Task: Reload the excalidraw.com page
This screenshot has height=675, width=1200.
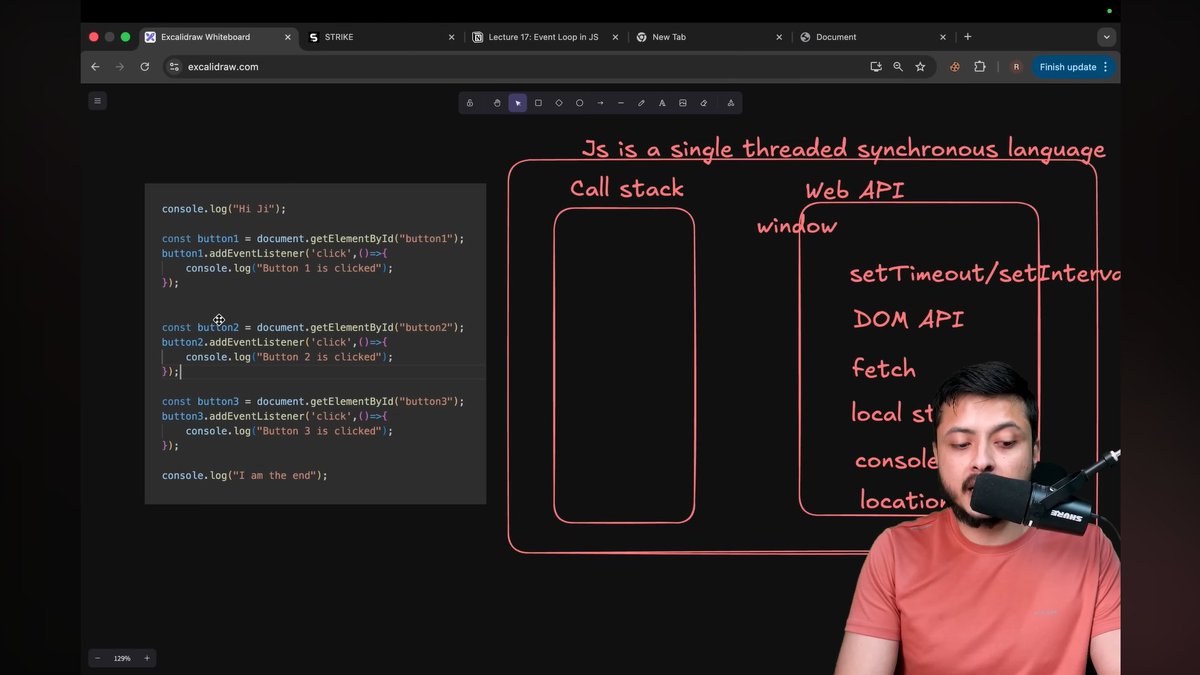Action: [145, 67]
